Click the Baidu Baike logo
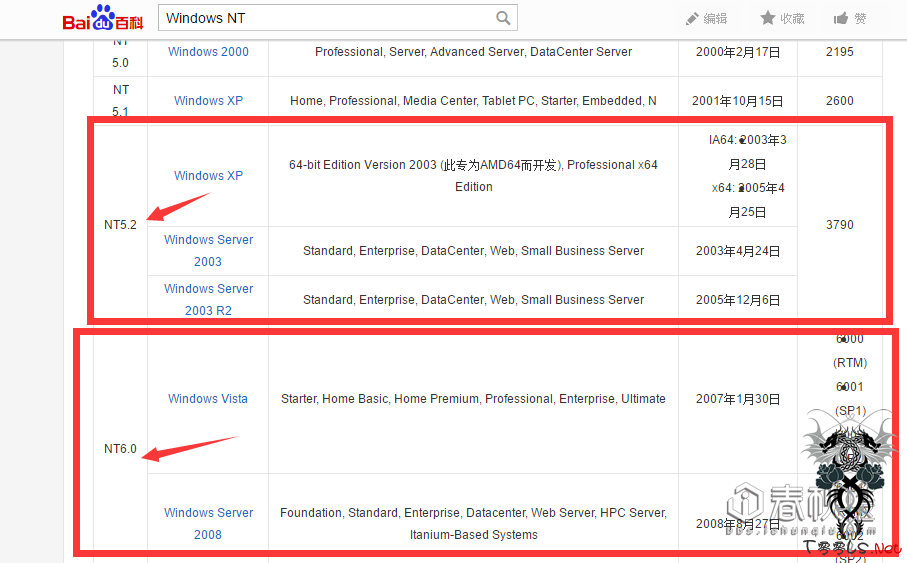Image resolution: width=907 pixels, height=563 pixels. (102, 18)
